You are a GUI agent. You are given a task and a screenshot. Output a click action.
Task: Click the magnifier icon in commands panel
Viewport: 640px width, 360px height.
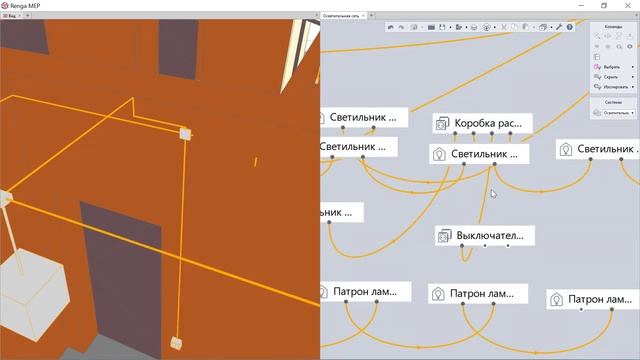(x=619, y=47)
